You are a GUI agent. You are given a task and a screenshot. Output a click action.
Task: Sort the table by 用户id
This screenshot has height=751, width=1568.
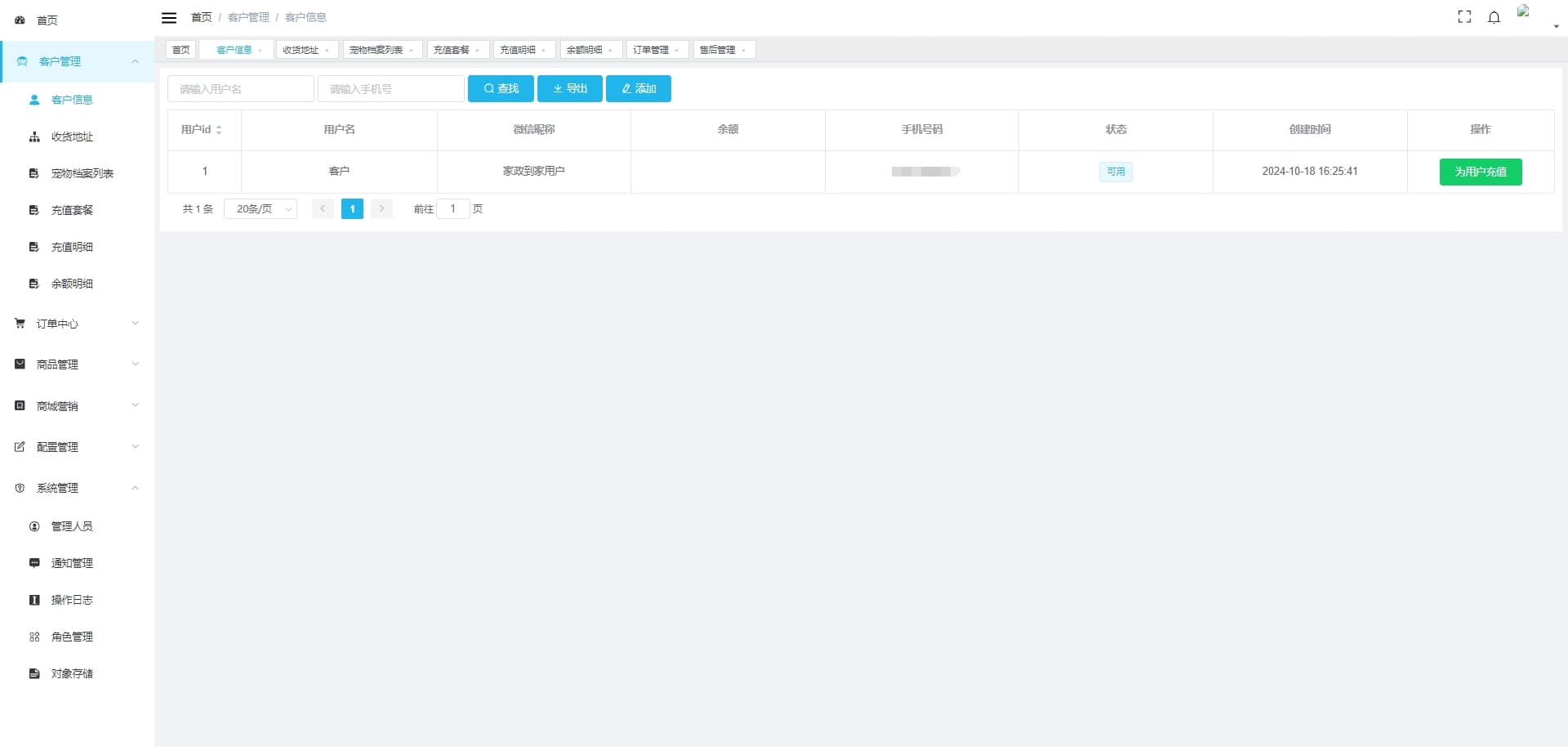[x=219, y=130]
